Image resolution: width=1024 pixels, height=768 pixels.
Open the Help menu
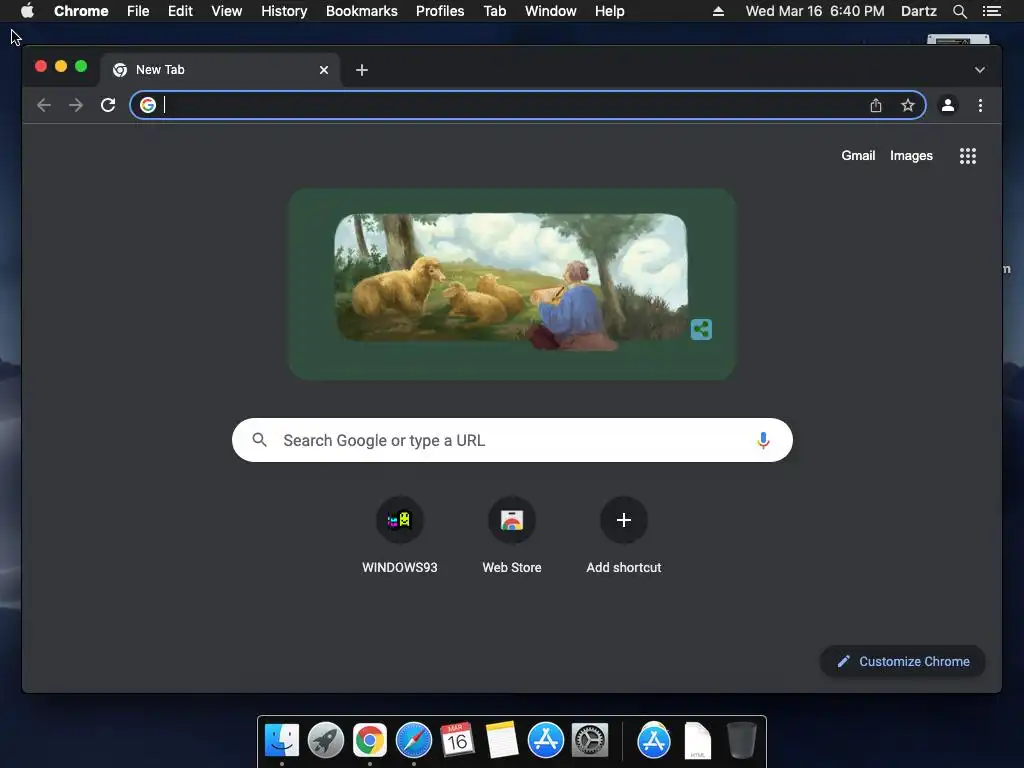click(609, 11)
